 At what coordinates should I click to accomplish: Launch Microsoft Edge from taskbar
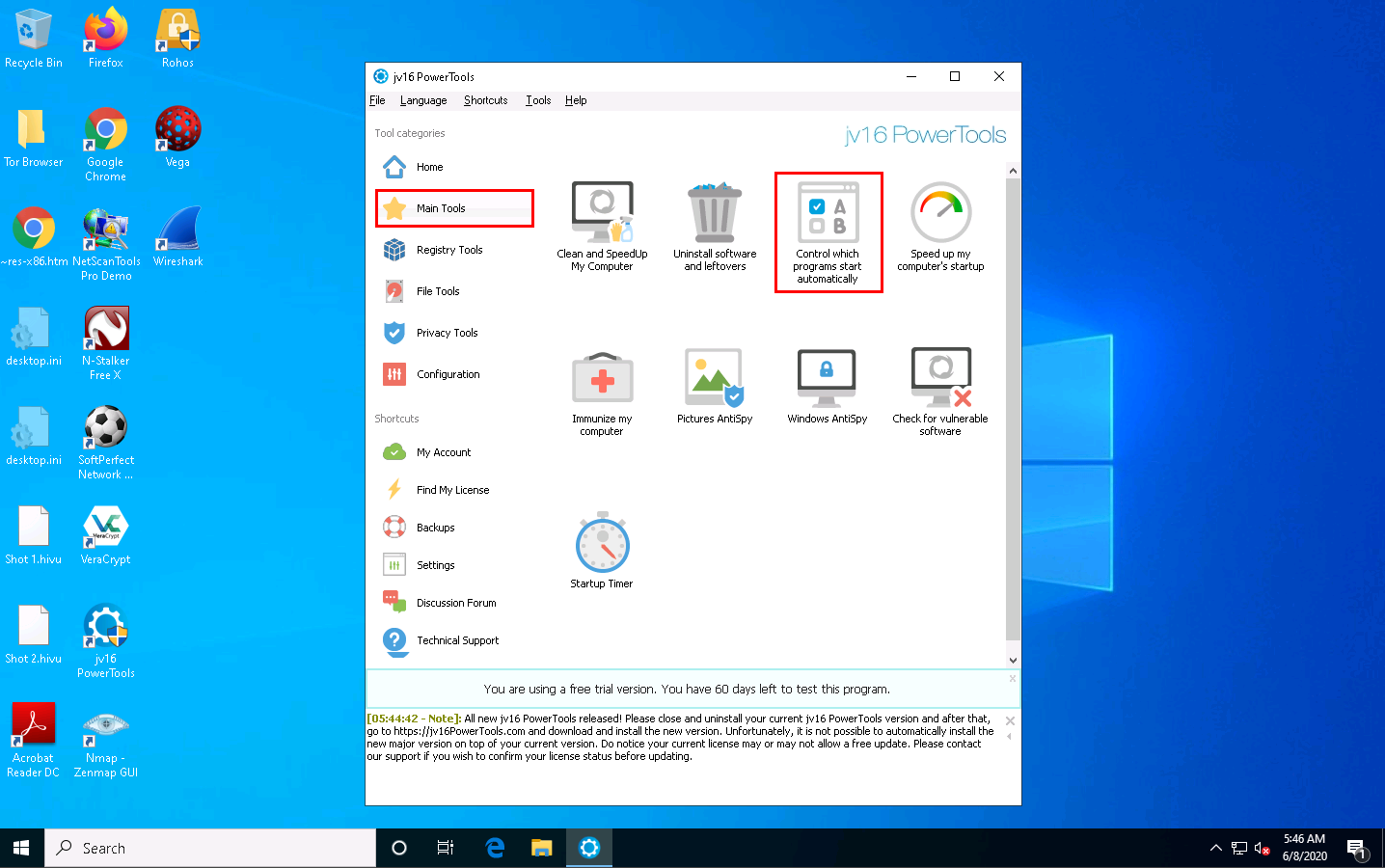tap(495, 848)
